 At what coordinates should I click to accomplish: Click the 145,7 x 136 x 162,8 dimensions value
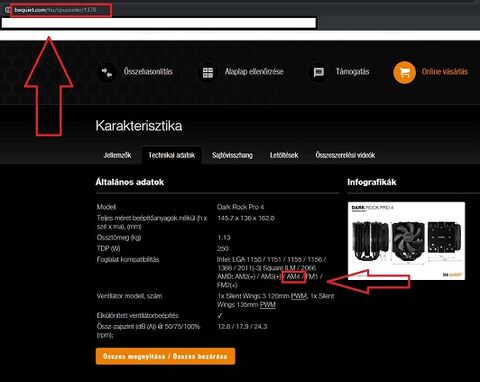pyautogui.click(x=246, y=218)
